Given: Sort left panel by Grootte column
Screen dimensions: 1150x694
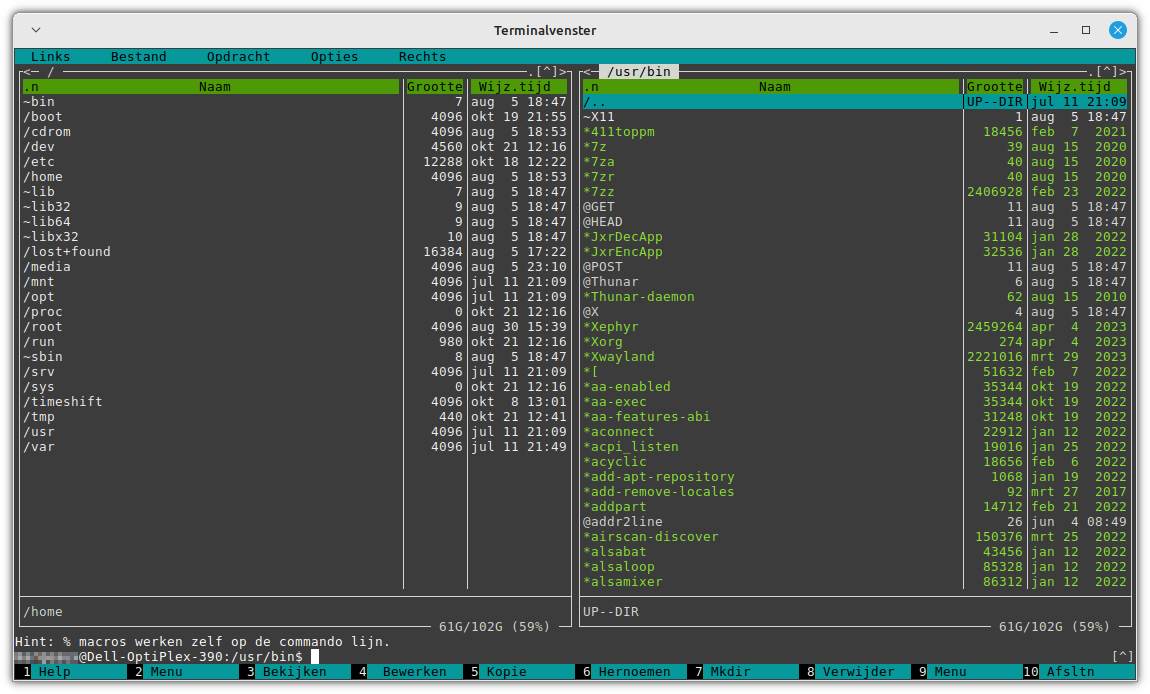Looking at the screenshot, I should pyautogui.click(x=435, y=87).
